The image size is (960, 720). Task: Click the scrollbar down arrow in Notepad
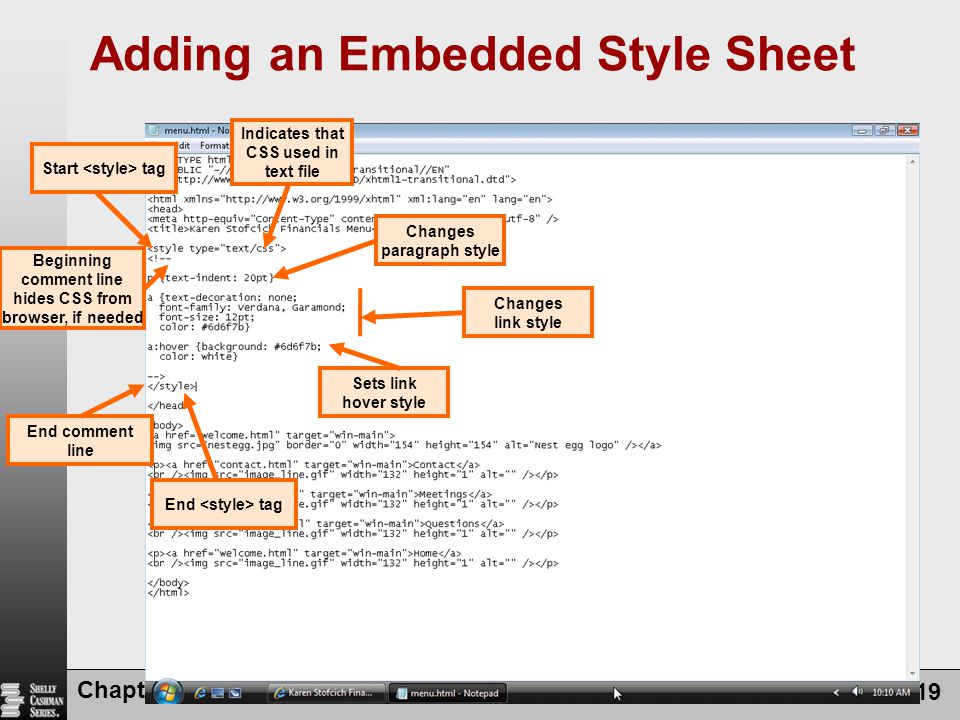(912, 673)
